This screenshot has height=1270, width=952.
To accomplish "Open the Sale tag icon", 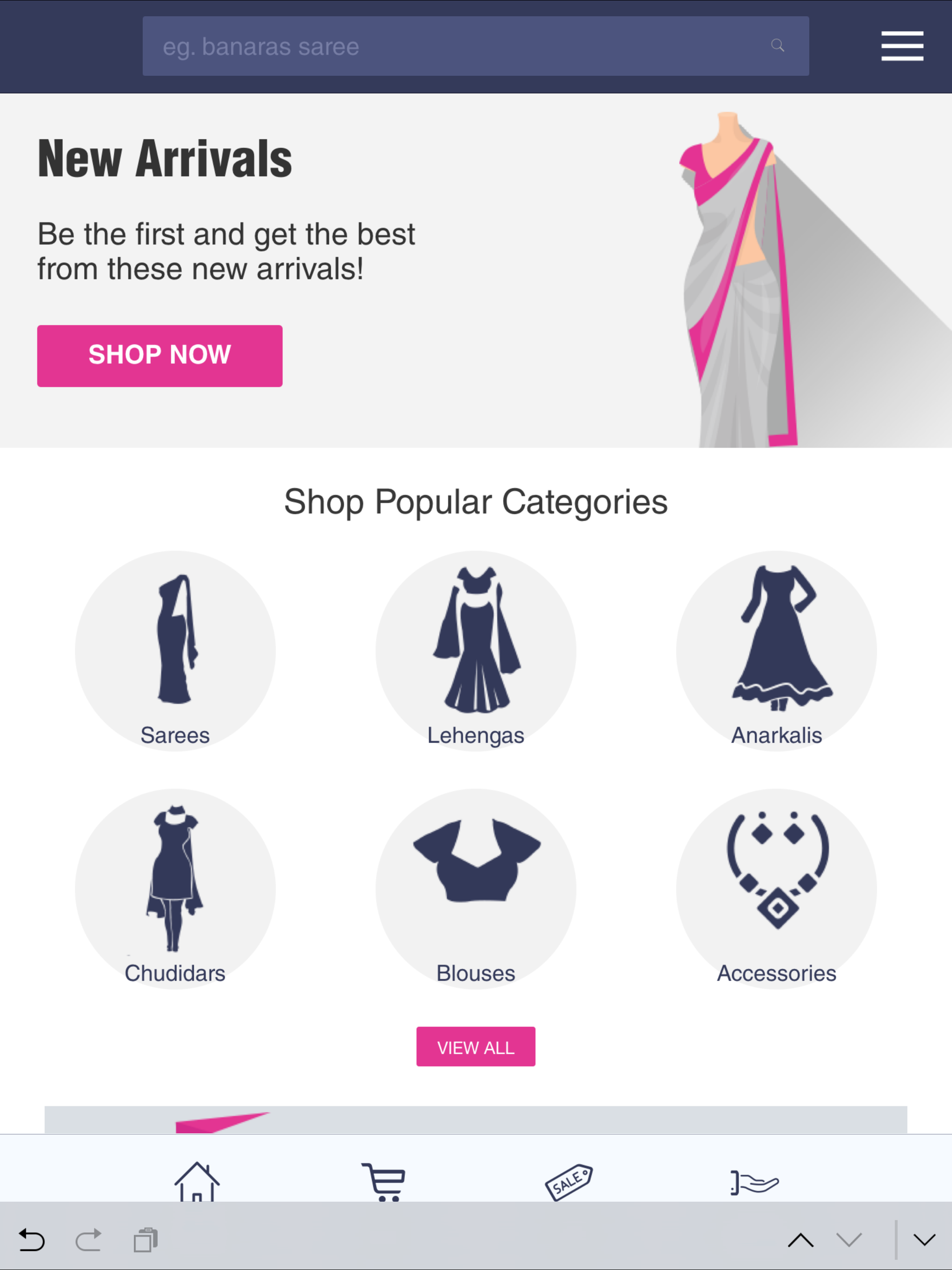I will (569, 1182).
